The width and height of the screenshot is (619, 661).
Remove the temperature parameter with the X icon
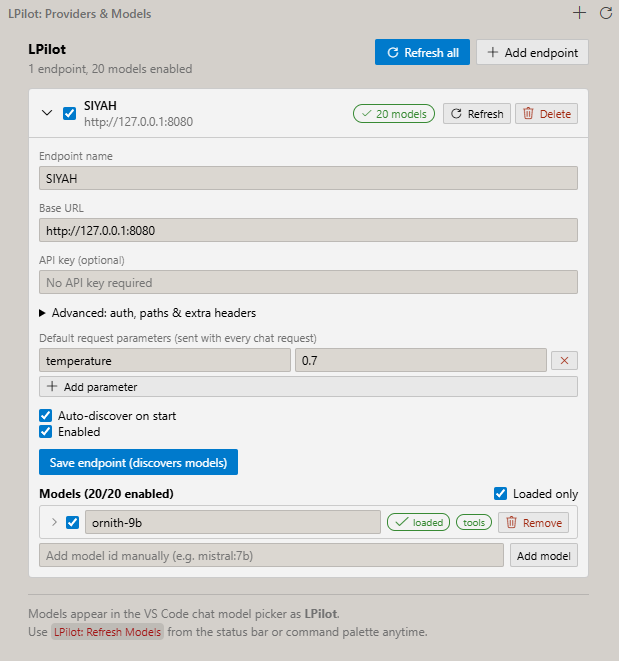point(564,360)
